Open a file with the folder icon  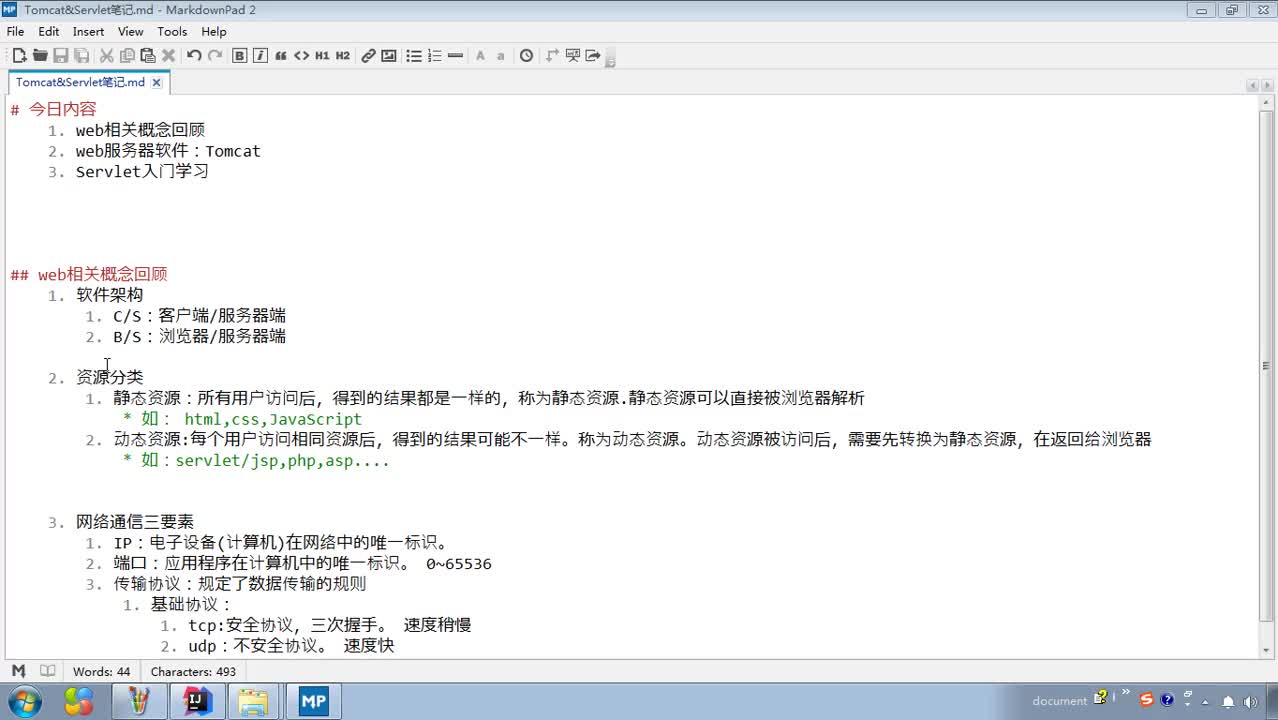(40, 56)
